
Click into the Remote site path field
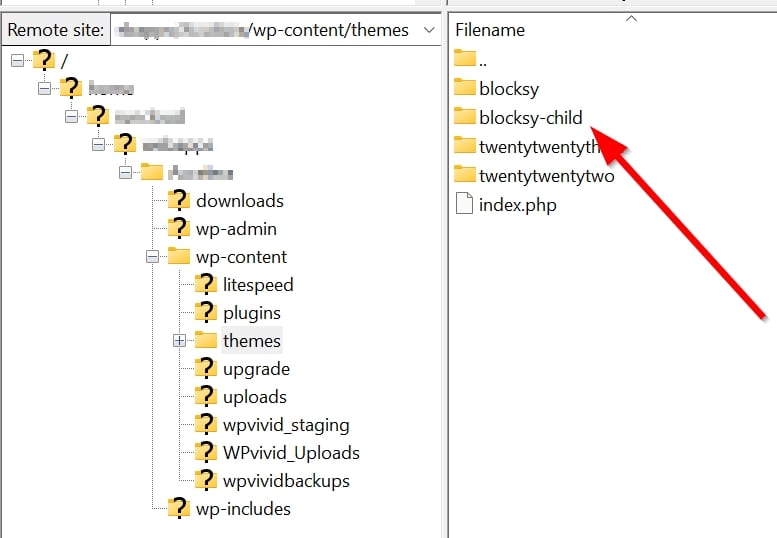pos(262,30)
